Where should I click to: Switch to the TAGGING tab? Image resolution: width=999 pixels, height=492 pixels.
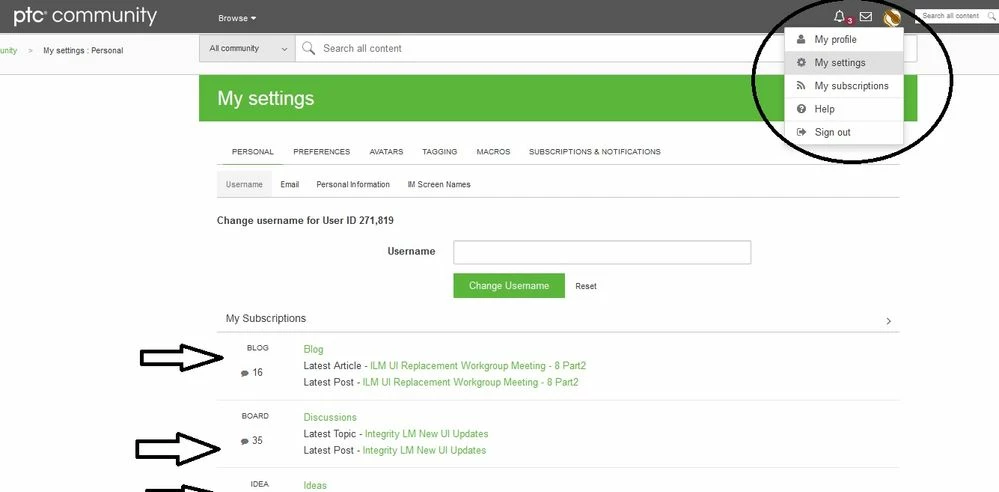tap(440, 152)
